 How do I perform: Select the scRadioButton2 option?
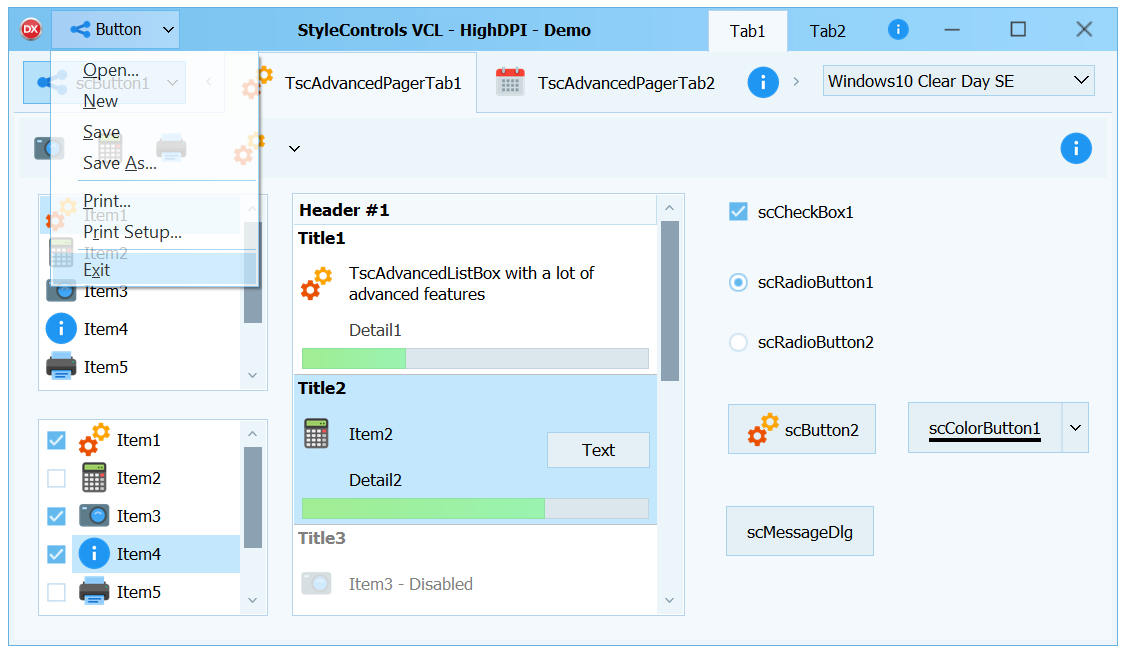[x=738, y=342]
